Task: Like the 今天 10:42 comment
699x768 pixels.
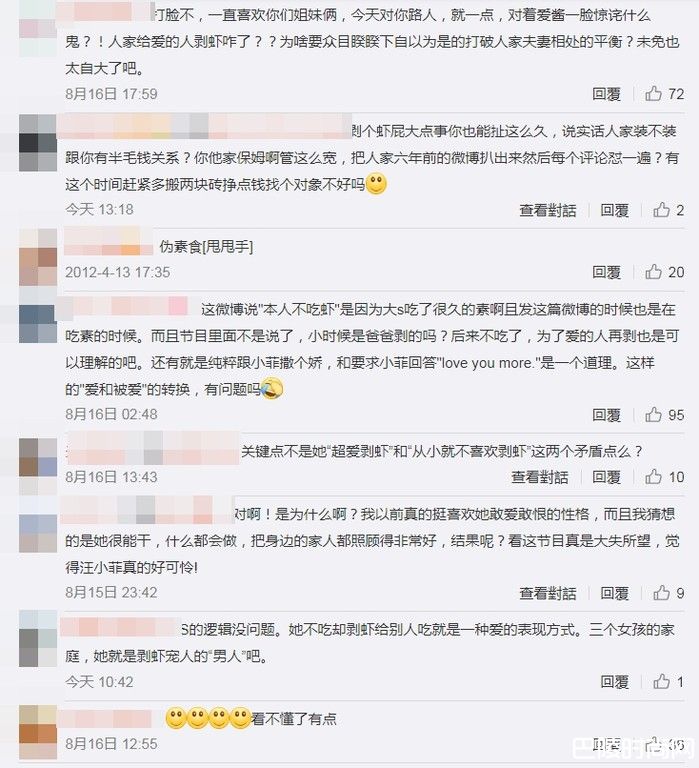Action: tap(661, 681)
